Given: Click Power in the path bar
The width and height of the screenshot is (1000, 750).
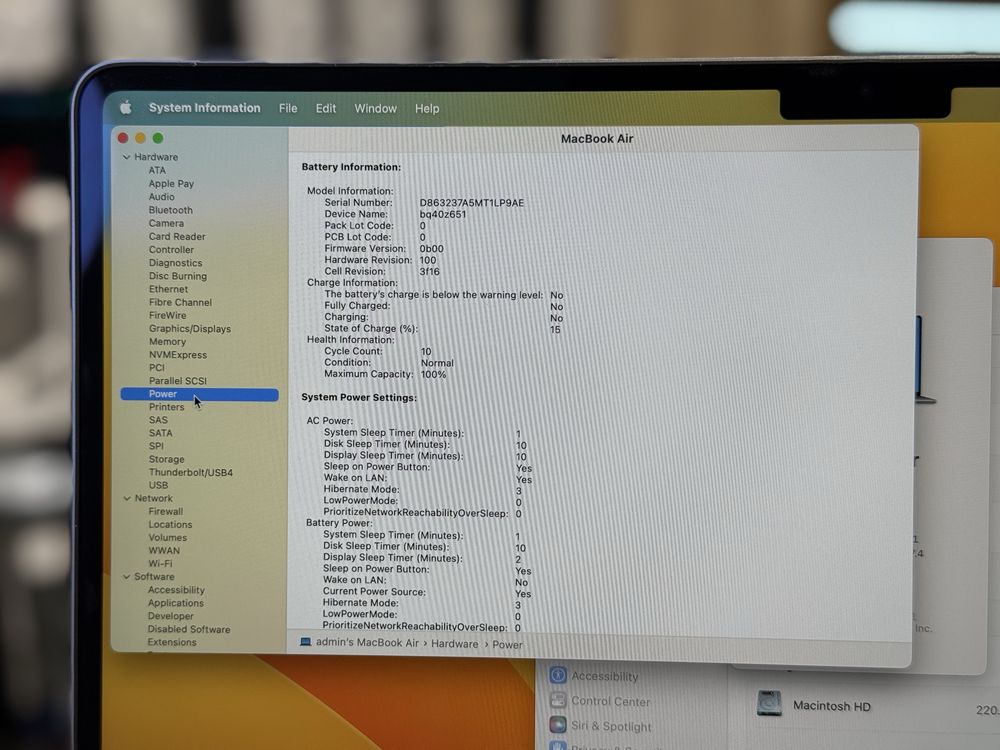Looking at the screenshot, I should [x=507, y=645].
